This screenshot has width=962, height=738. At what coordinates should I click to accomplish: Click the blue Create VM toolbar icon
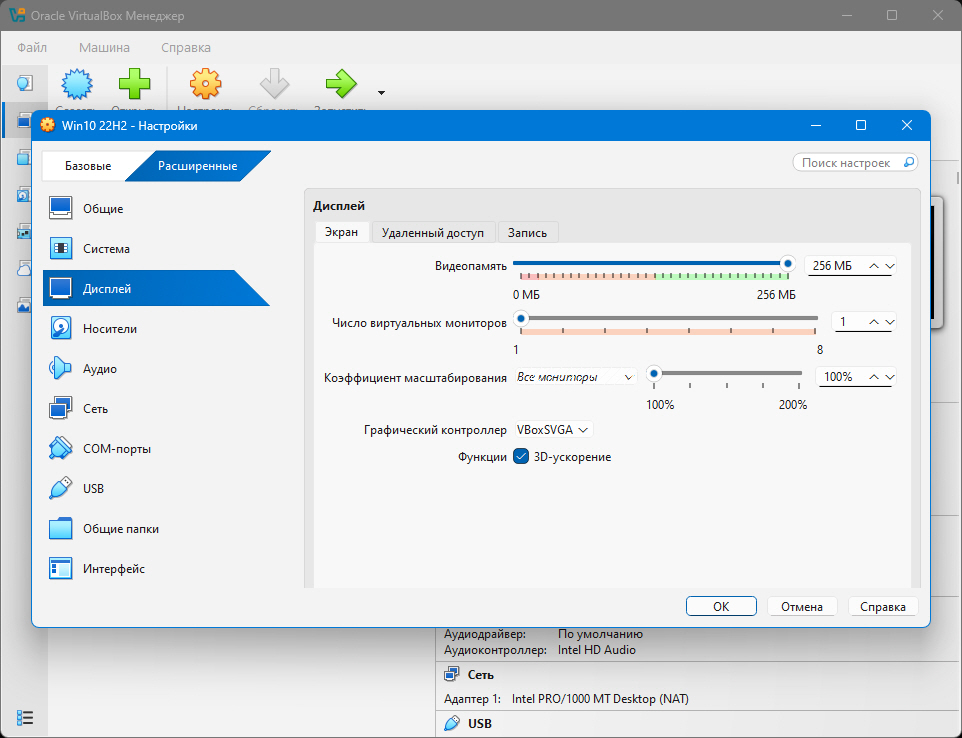point(77,84)
